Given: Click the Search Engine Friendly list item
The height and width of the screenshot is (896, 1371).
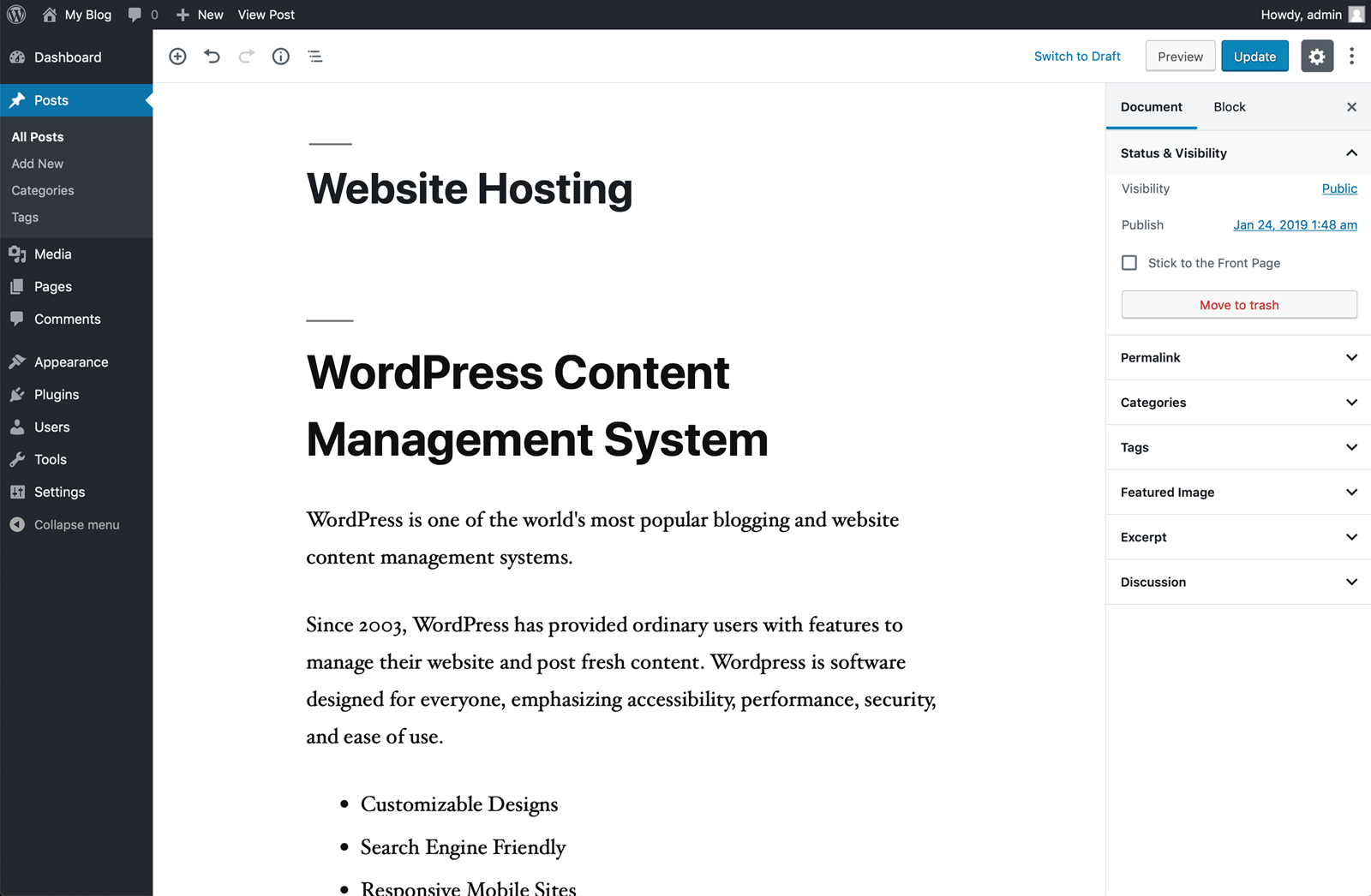Looking at the screenshot, I should (464, 847).
